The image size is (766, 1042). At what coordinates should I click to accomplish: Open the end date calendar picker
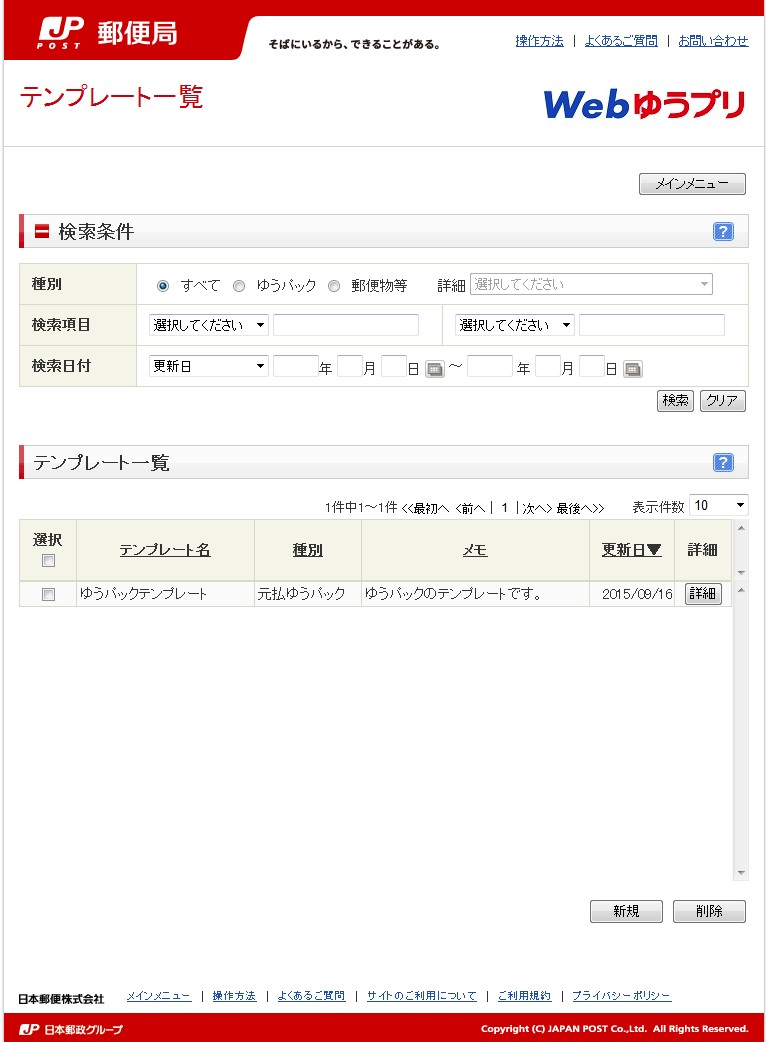632,369
